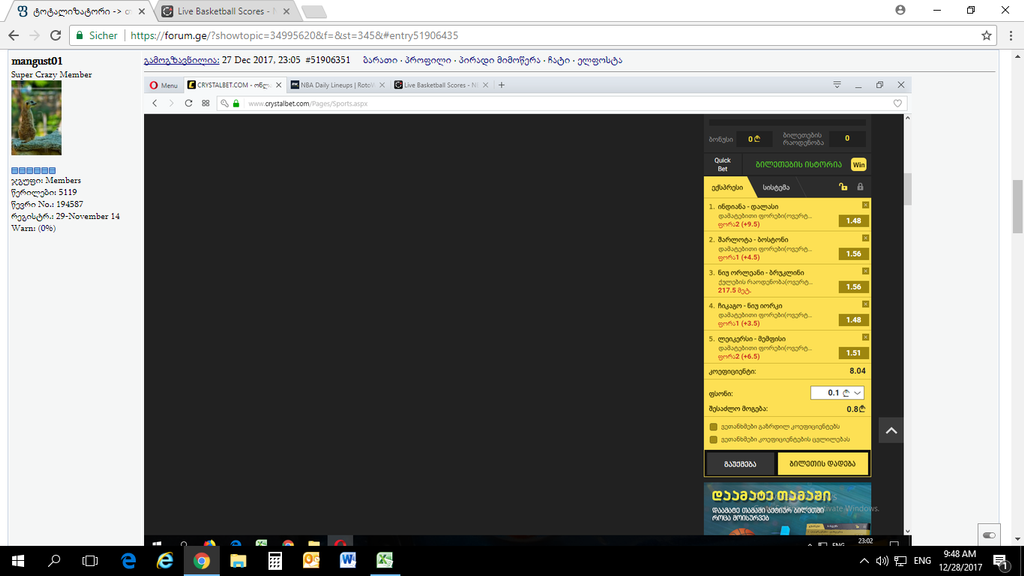1024x576 pixels.
Task: Close the CRYSTALBET.COM tab in embedded Opera
Action: 279,85
